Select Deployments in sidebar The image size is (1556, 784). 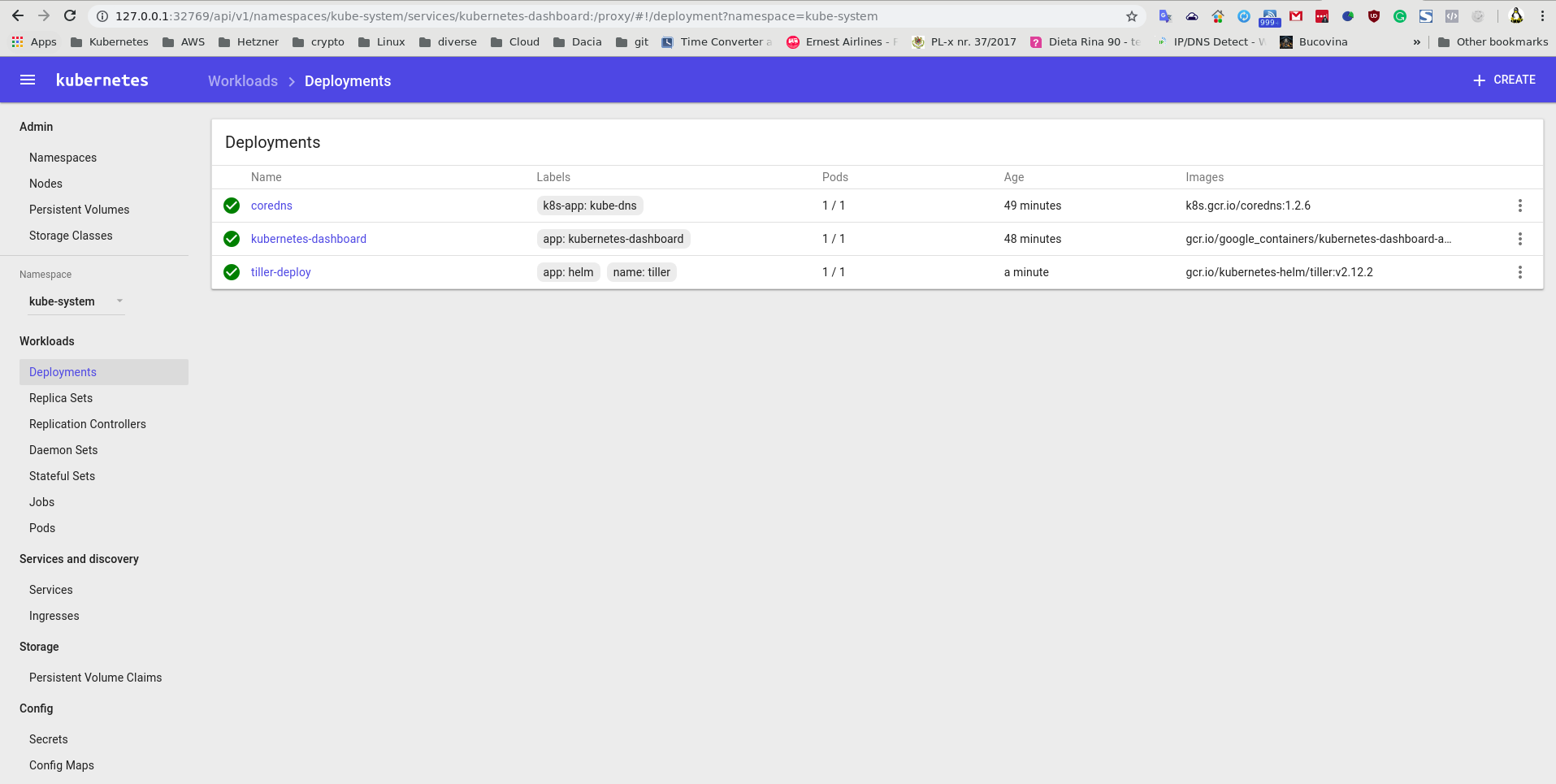(104, 372)
